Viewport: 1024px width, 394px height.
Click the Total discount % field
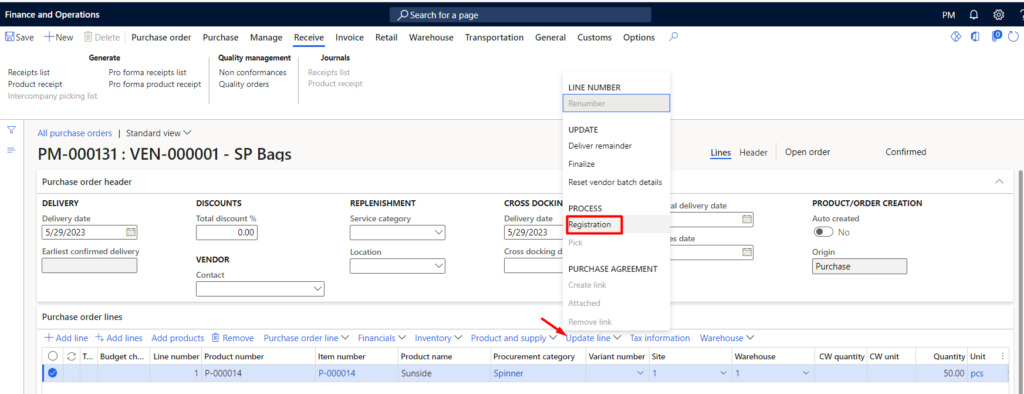point(227,233)
